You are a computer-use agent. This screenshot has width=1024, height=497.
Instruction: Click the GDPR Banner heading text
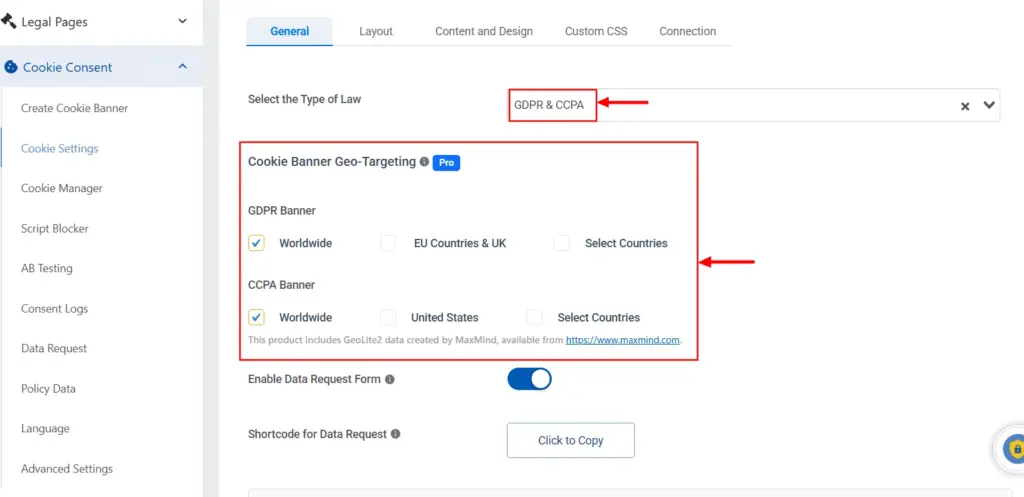pos(282,210)
